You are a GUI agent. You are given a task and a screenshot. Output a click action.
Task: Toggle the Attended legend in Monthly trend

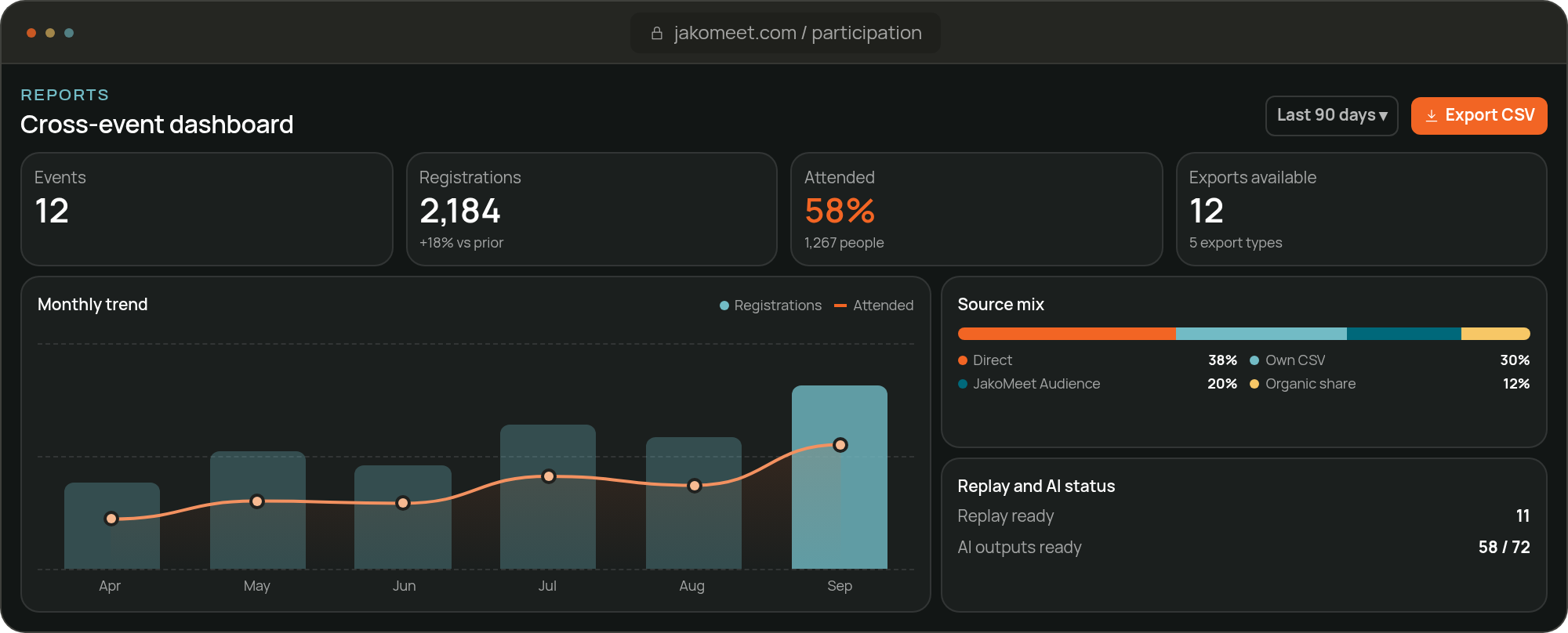(874, 306)
